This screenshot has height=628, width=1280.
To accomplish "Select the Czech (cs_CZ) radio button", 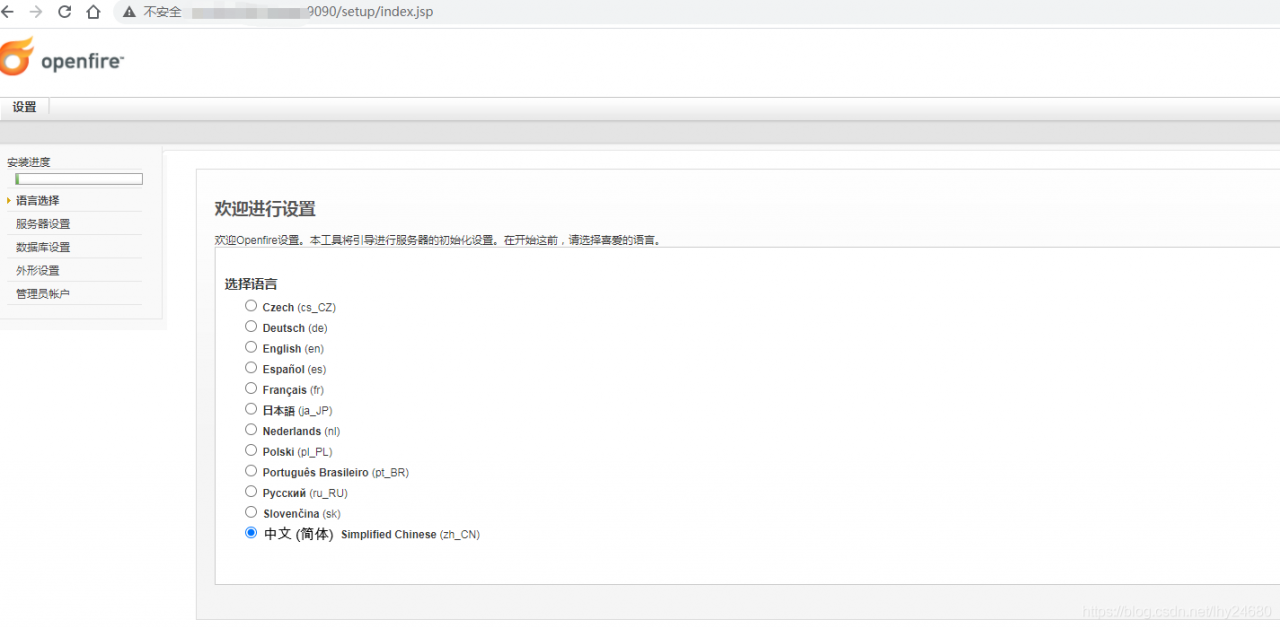I will 251,306.
